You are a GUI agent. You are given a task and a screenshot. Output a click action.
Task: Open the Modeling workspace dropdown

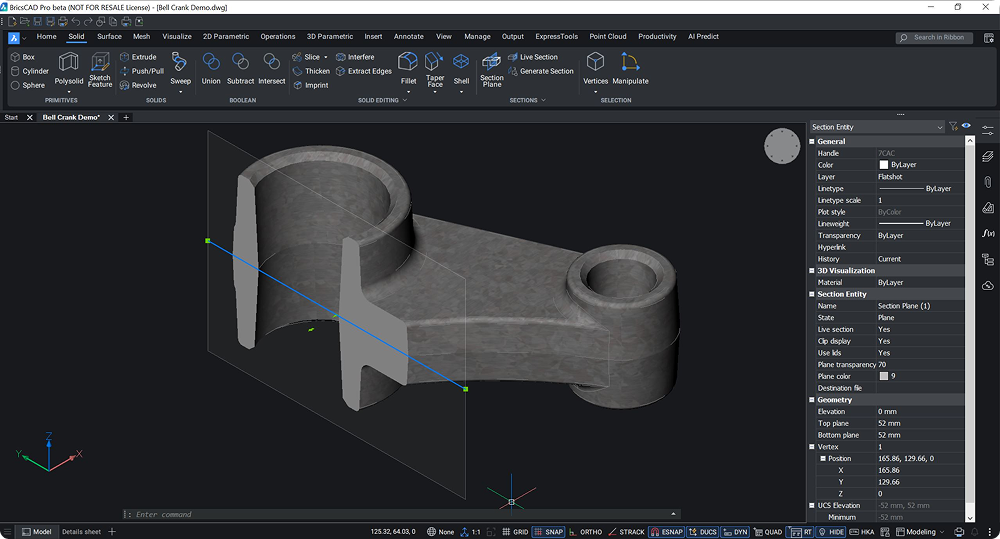click(x=920, y=532)
